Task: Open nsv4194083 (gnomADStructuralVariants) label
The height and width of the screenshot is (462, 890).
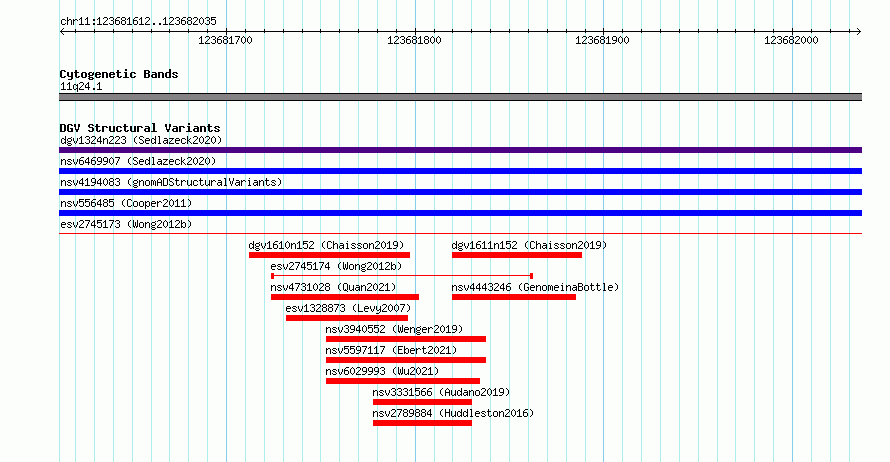Action: click(171, 182)
